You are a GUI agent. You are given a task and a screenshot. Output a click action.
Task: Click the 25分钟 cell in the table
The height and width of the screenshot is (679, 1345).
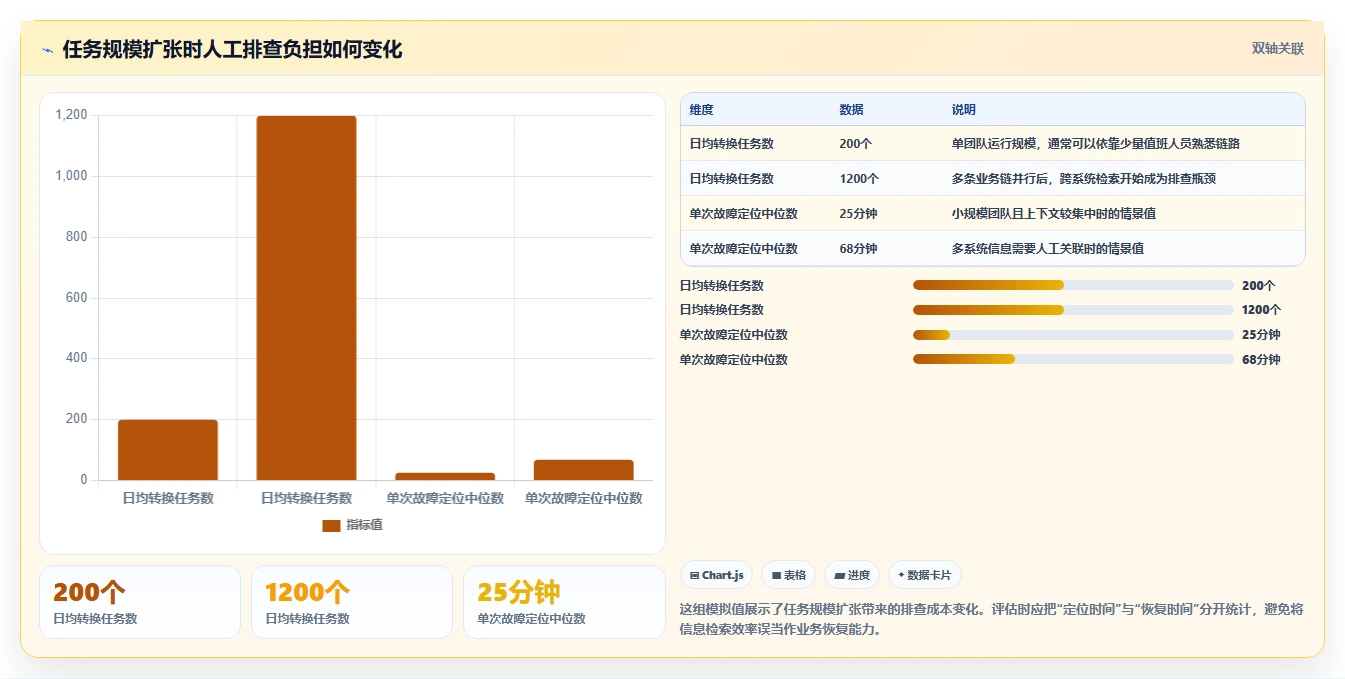coord(858,214)
